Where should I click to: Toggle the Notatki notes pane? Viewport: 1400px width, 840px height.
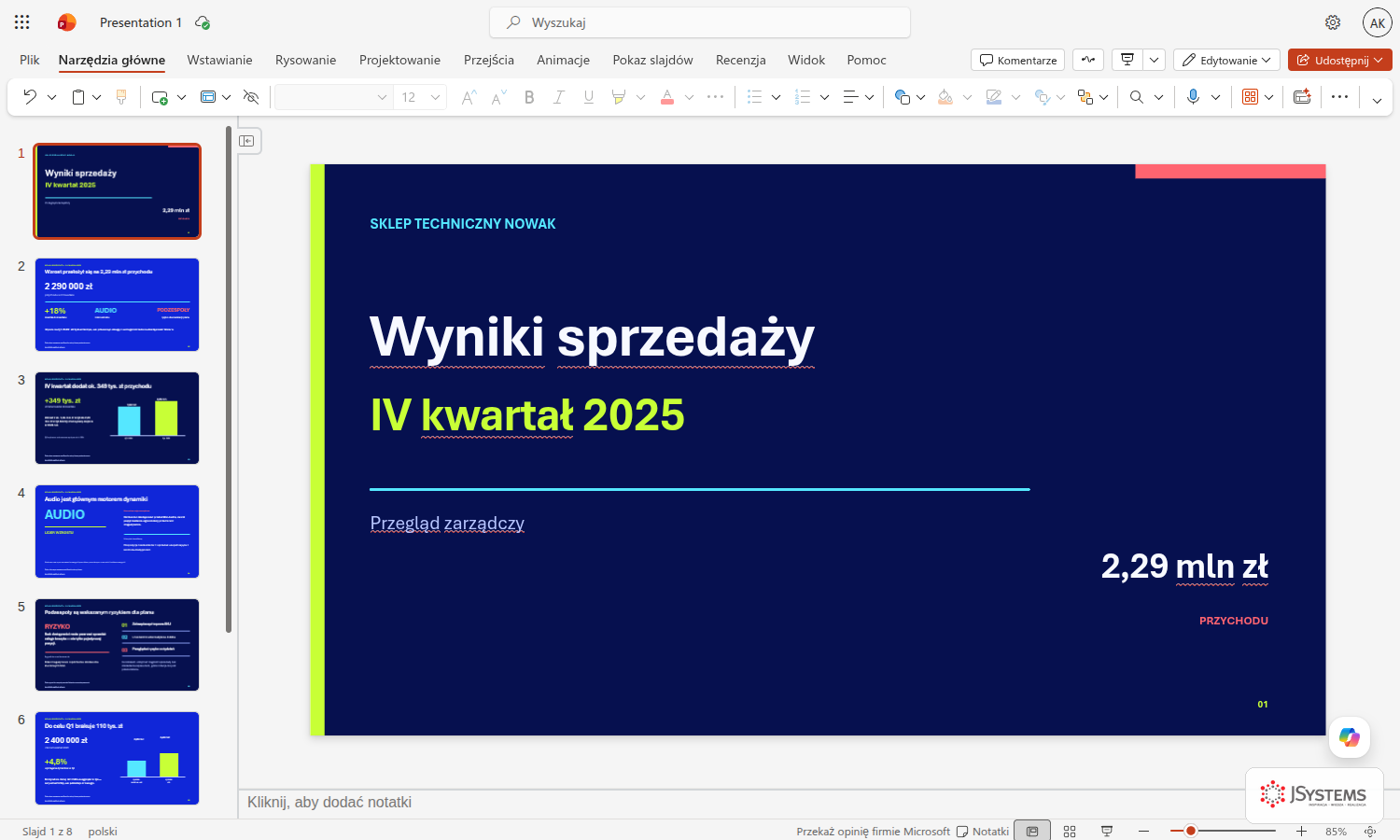983,831
